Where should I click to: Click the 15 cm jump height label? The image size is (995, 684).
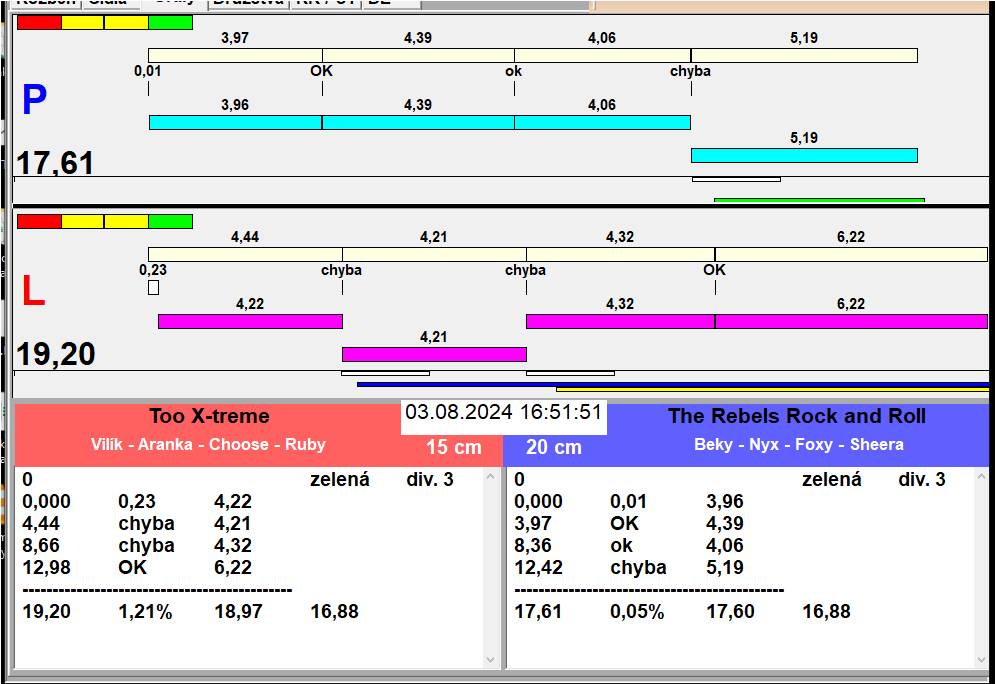(454, 447)
